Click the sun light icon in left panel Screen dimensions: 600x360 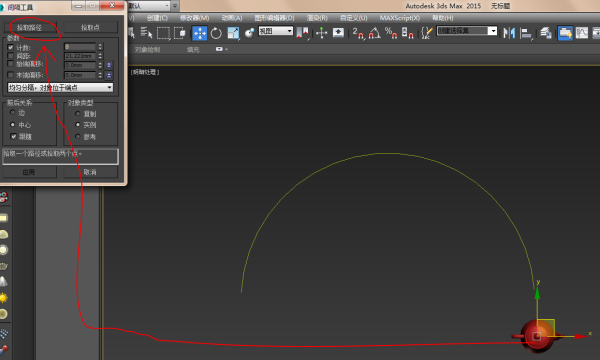click(x=4, y=298)
